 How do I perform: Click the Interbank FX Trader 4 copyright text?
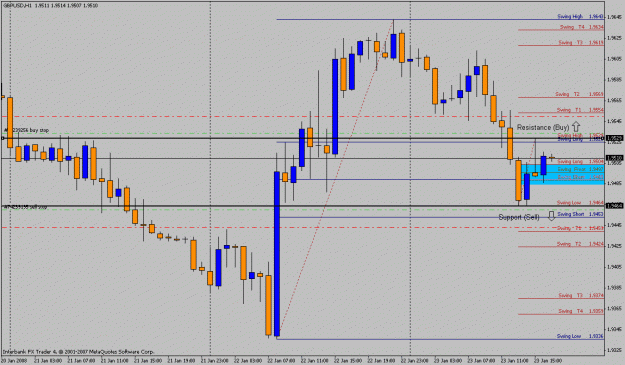pyautogui.click(x=78, y=352)
